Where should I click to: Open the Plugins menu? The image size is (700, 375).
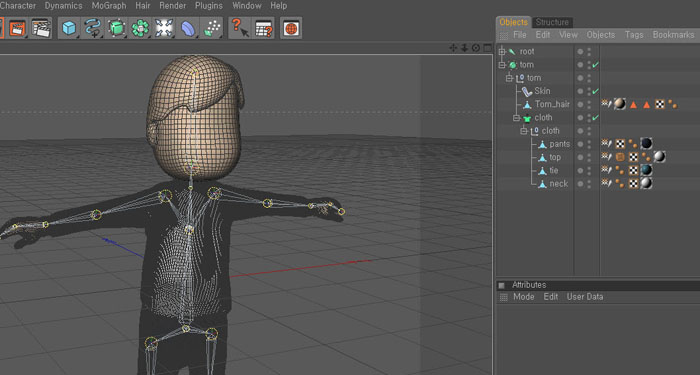[x=209, y=6]
